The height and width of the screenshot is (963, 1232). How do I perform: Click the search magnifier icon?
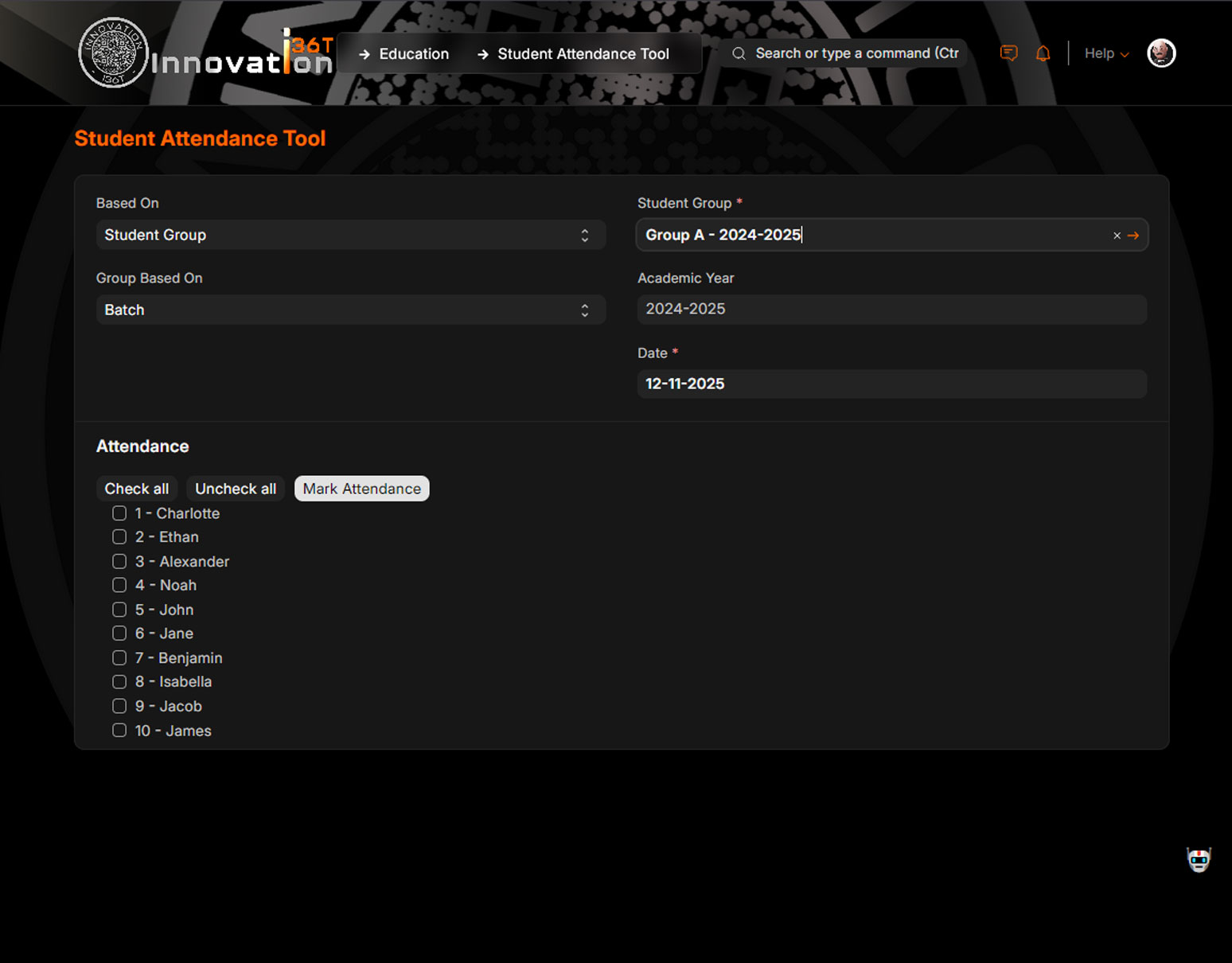pyautogui.click(x=739, y=53)
